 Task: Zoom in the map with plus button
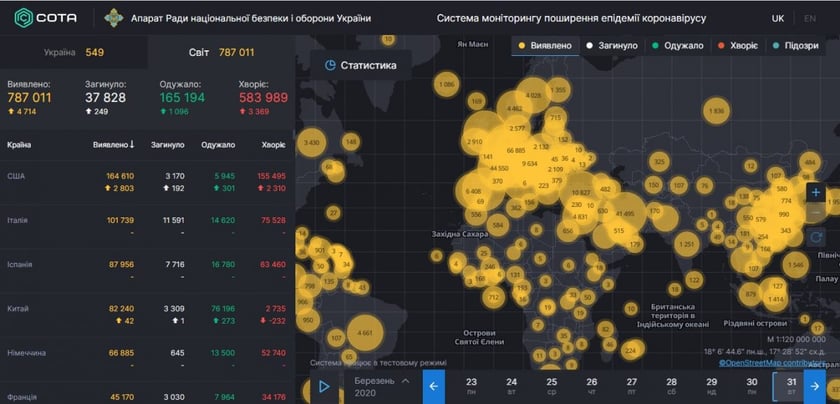click(x=816, y=192)
